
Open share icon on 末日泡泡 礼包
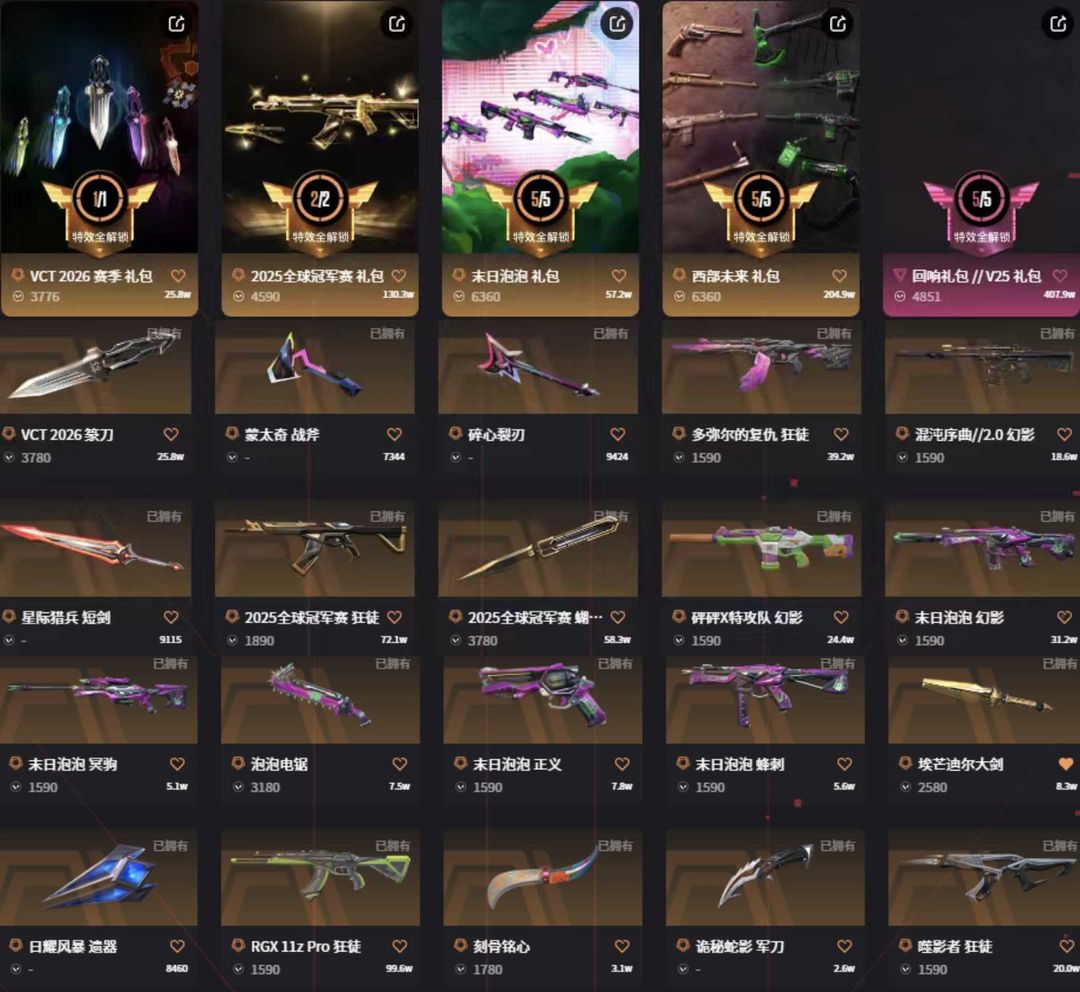tap(617, 24)
